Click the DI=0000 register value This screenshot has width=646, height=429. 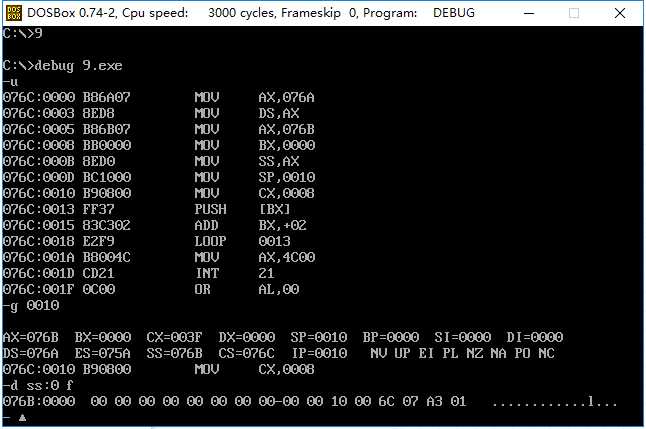pyautogui.click(x=535, y=337)
